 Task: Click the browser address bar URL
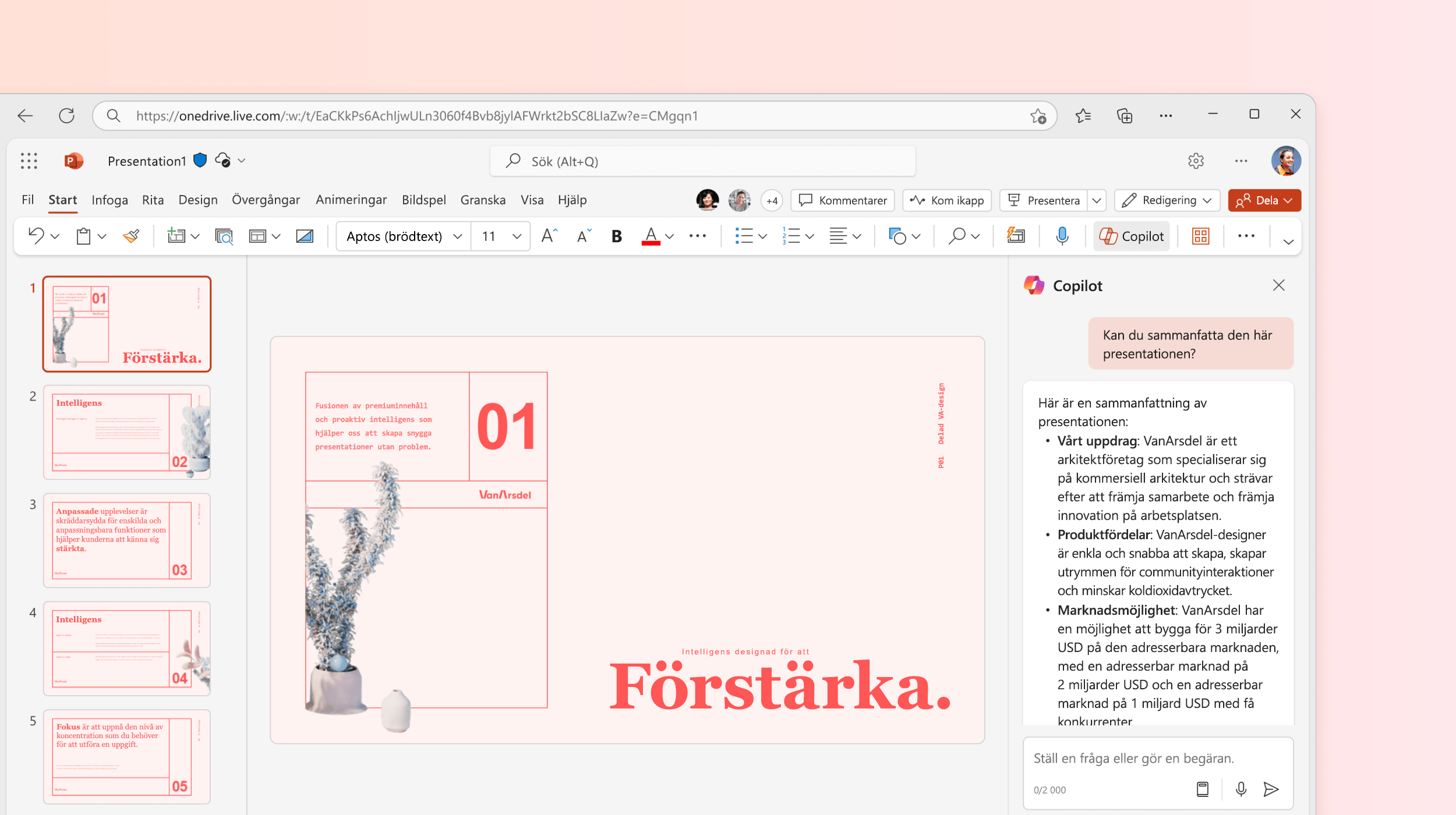point(416,116)
